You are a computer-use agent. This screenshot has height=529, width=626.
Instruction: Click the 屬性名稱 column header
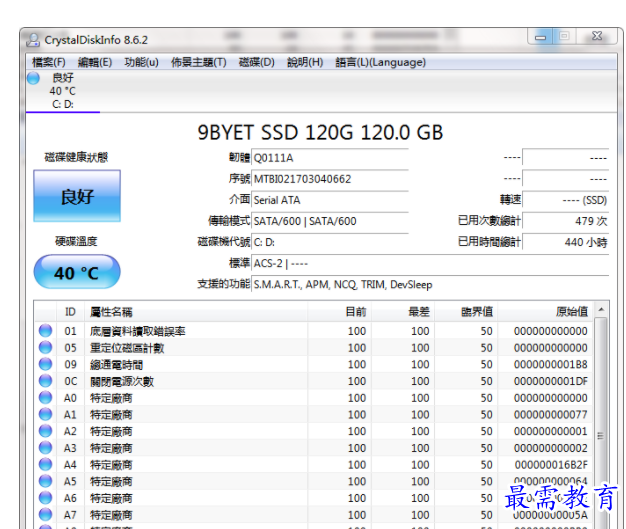pos(110,312)
